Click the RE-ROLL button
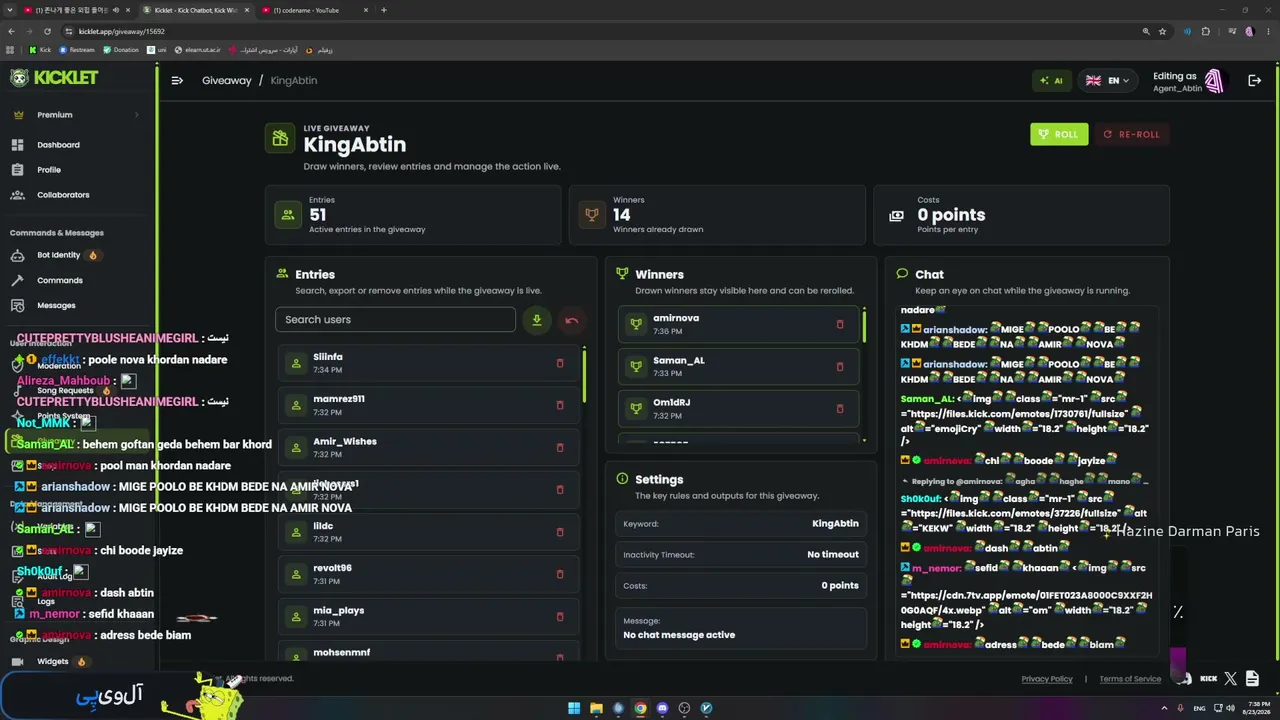This screenshot has height=720, width=1280. pyautogui.click(x=1132, y=134)
